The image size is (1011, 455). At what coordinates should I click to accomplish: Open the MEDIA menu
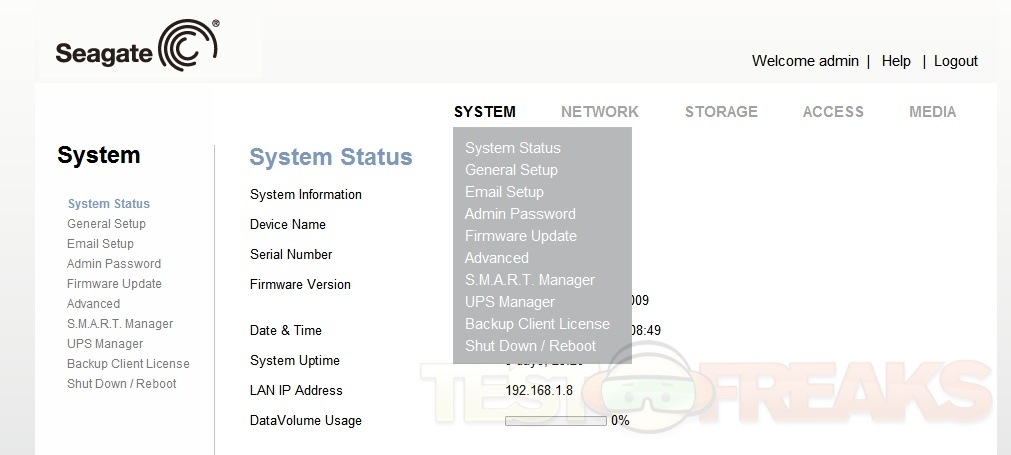pyautogui.click(x=932, y=112)
